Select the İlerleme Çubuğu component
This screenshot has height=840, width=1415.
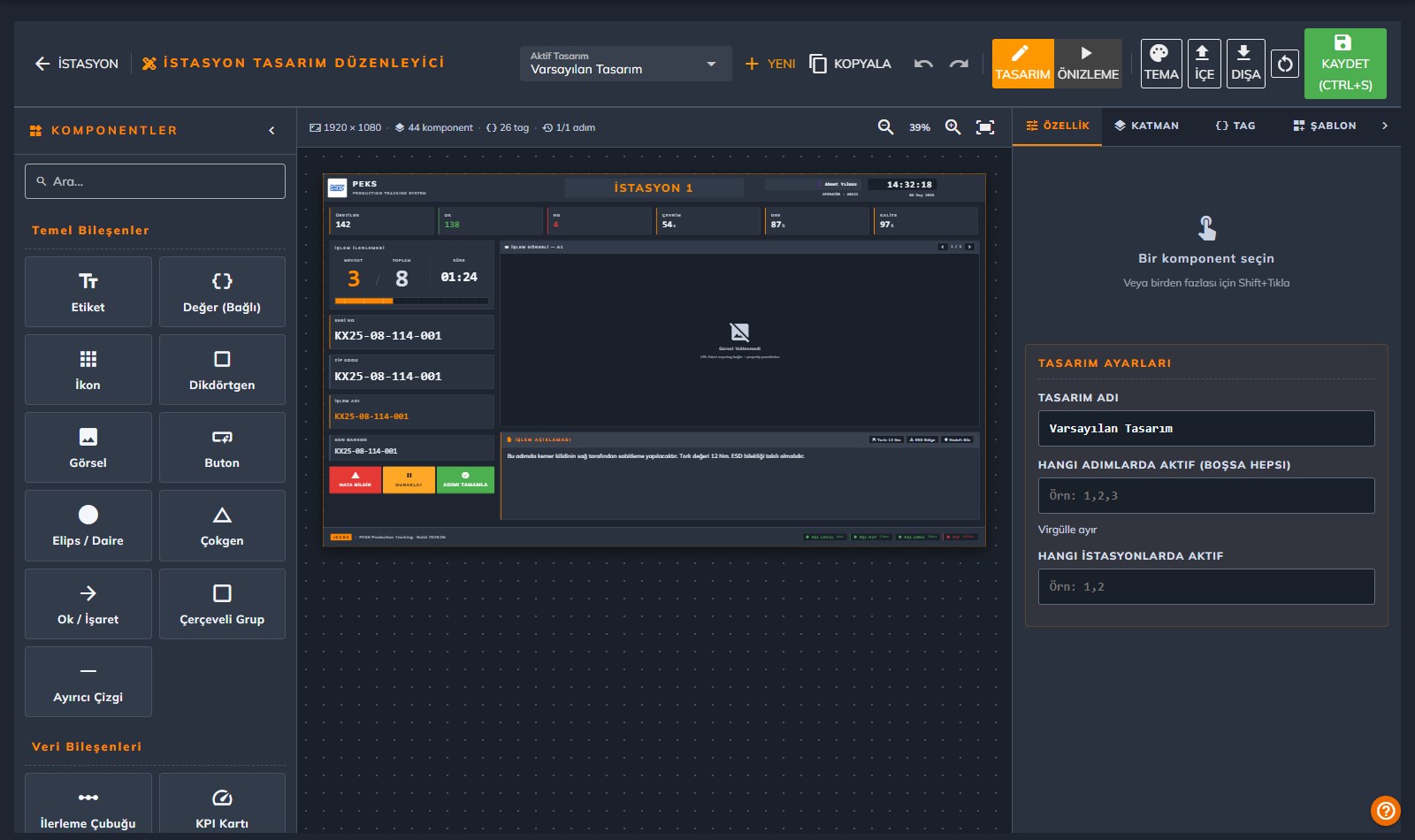coord(88,803)
